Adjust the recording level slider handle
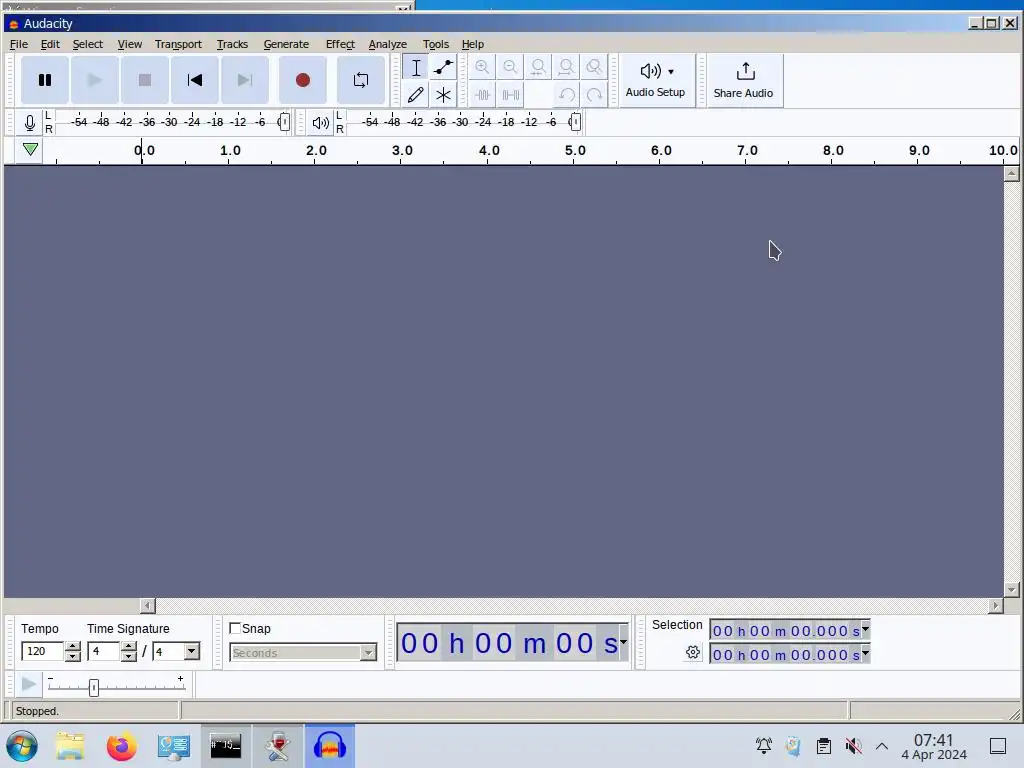 tap(283, 122)
